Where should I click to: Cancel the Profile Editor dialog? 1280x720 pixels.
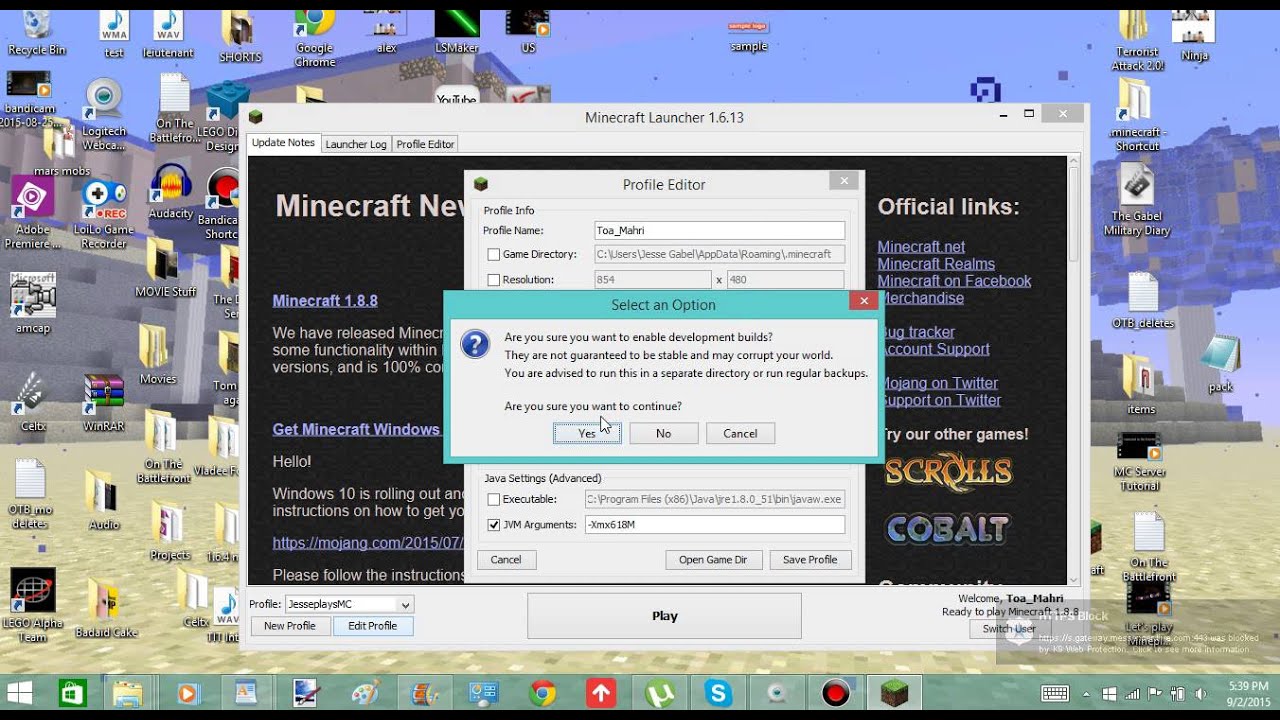[x=506, y=560]
